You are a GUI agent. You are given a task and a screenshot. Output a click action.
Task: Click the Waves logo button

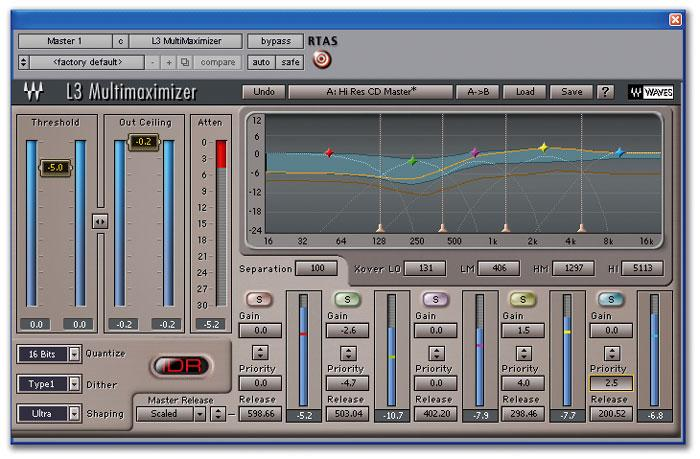pyautogui.click(x=651, y=92)
